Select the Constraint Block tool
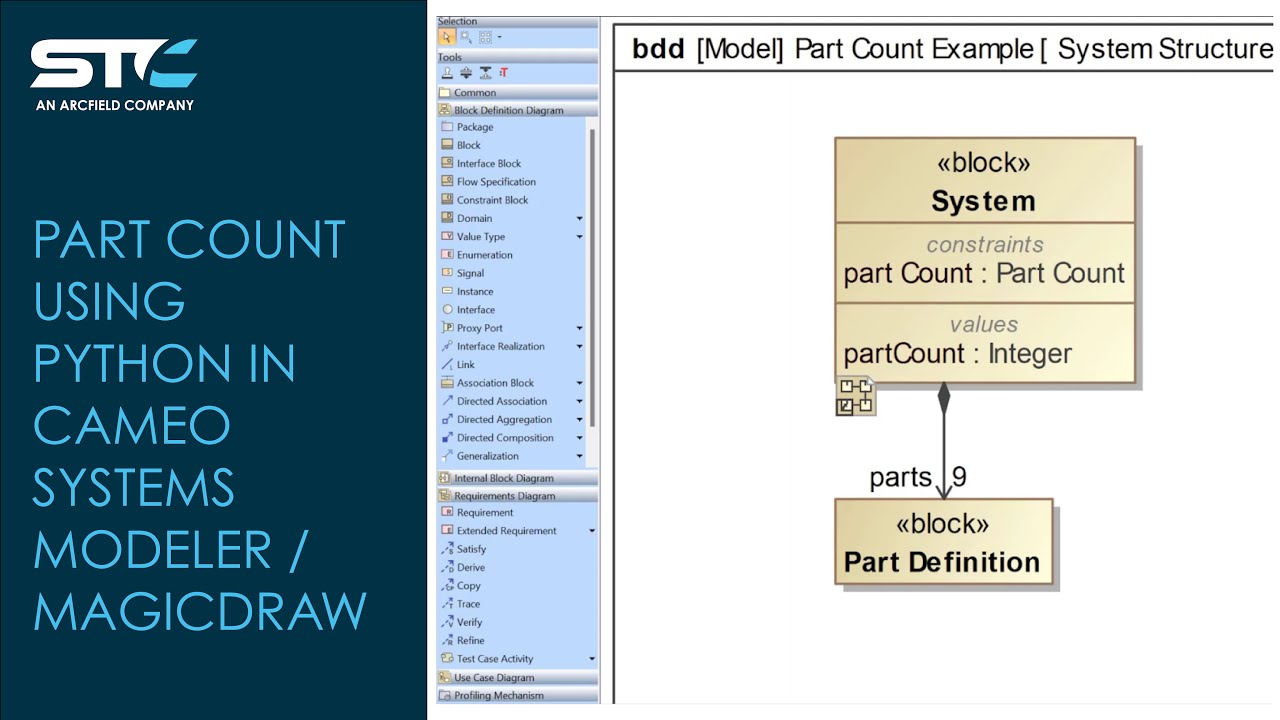This screenshot has height=720, width=1280. tap(485, 200)
